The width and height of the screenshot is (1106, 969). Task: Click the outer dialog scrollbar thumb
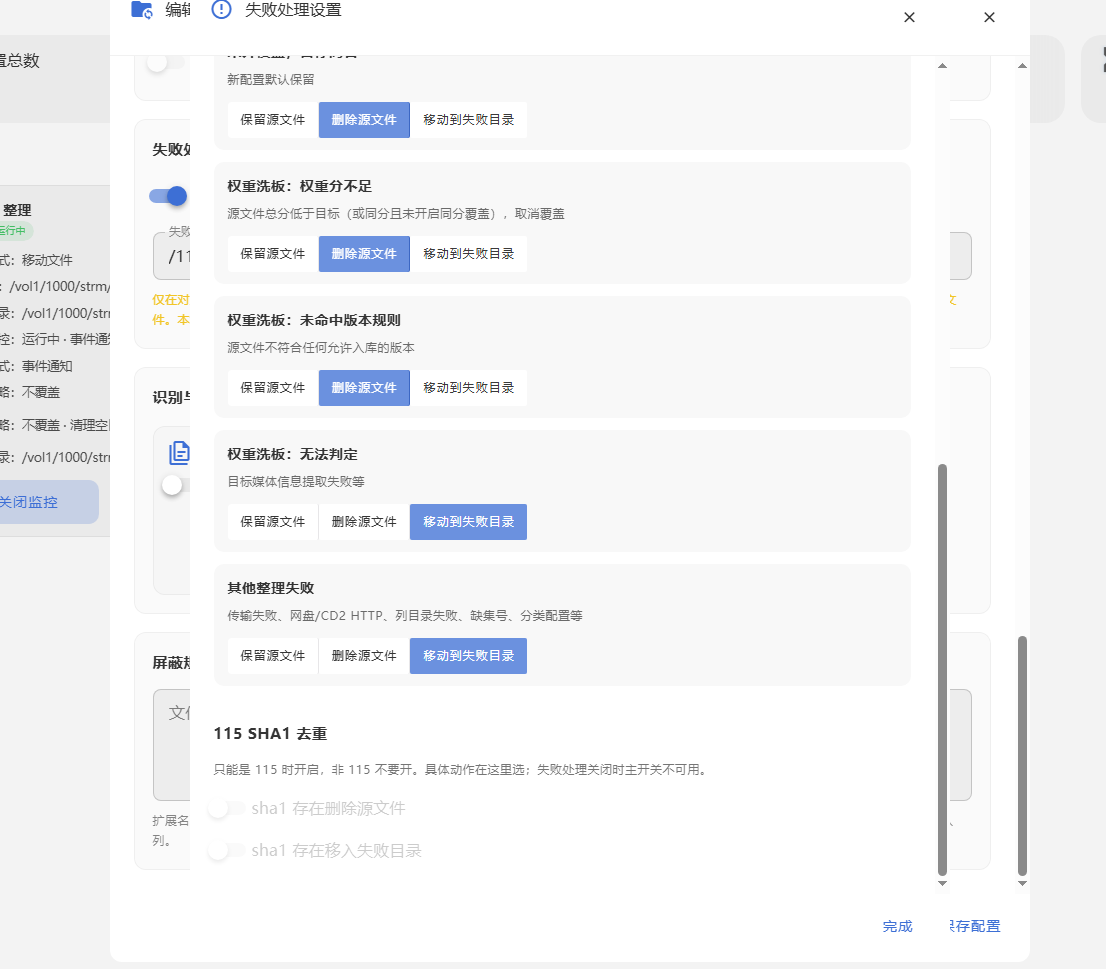(1022, 755)
